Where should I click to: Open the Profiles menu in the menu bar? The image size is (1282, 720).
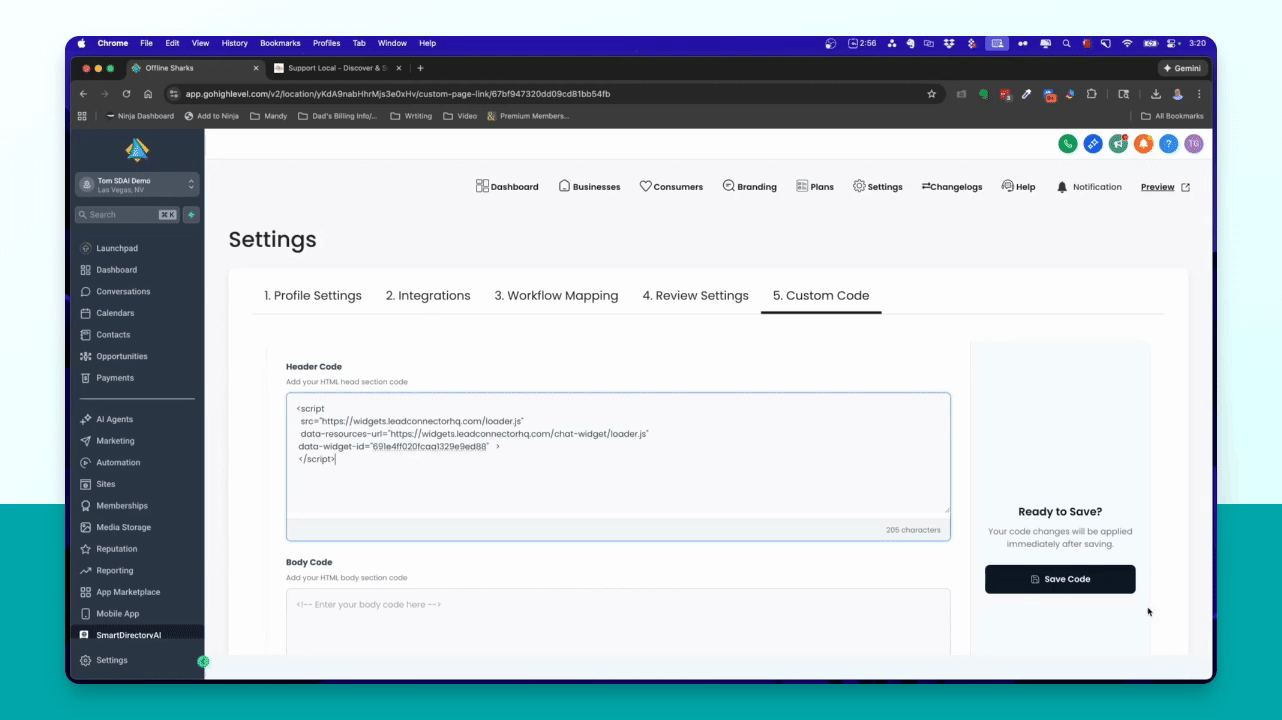coord(327,43)
